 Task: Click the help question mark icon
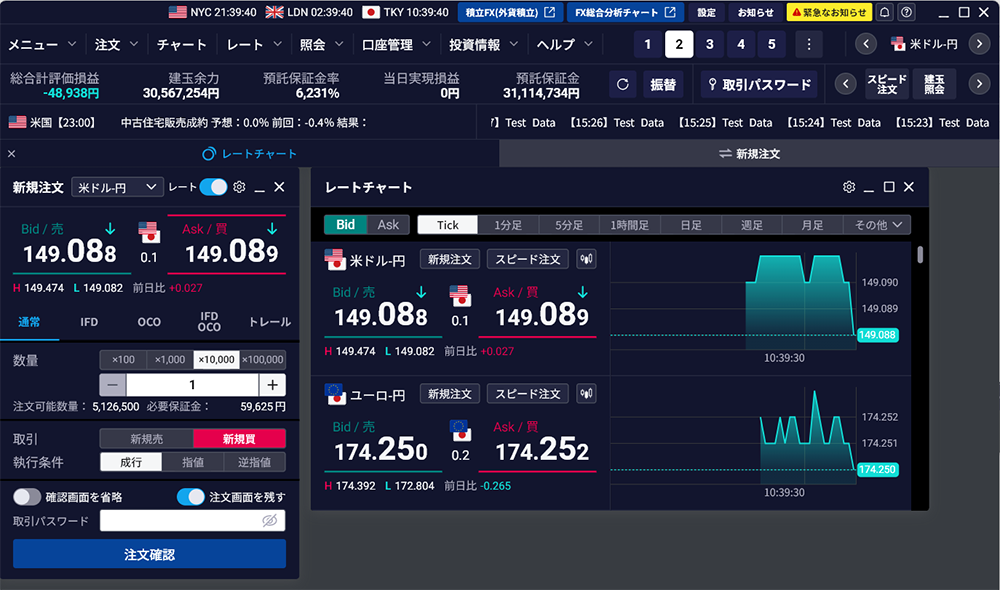907,12
